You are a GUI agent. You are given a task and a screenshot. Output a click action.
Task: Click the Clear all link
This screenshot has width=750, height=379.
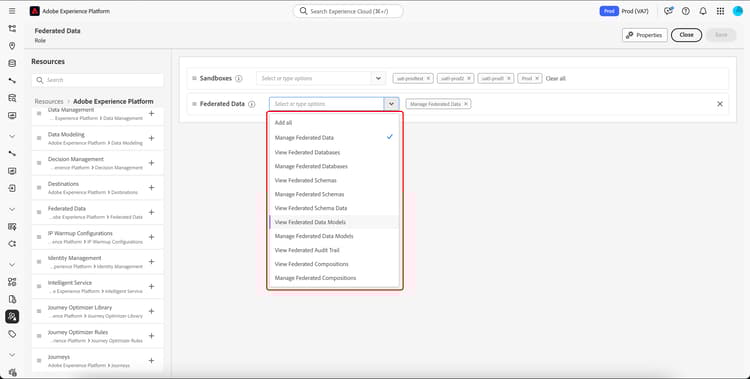tap(555, 78)
